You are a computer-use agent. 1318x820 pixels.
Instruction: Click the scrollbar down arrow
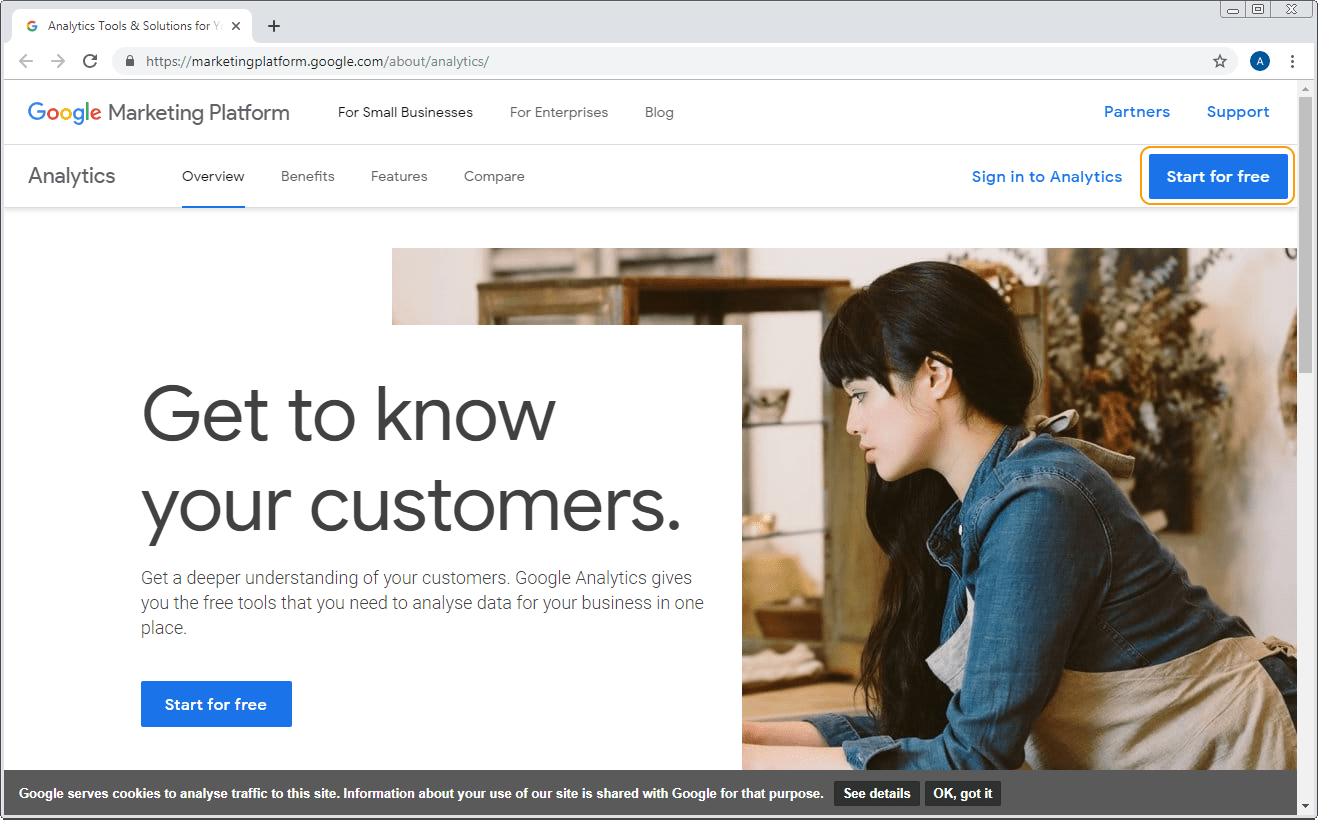coord(1306,806)
